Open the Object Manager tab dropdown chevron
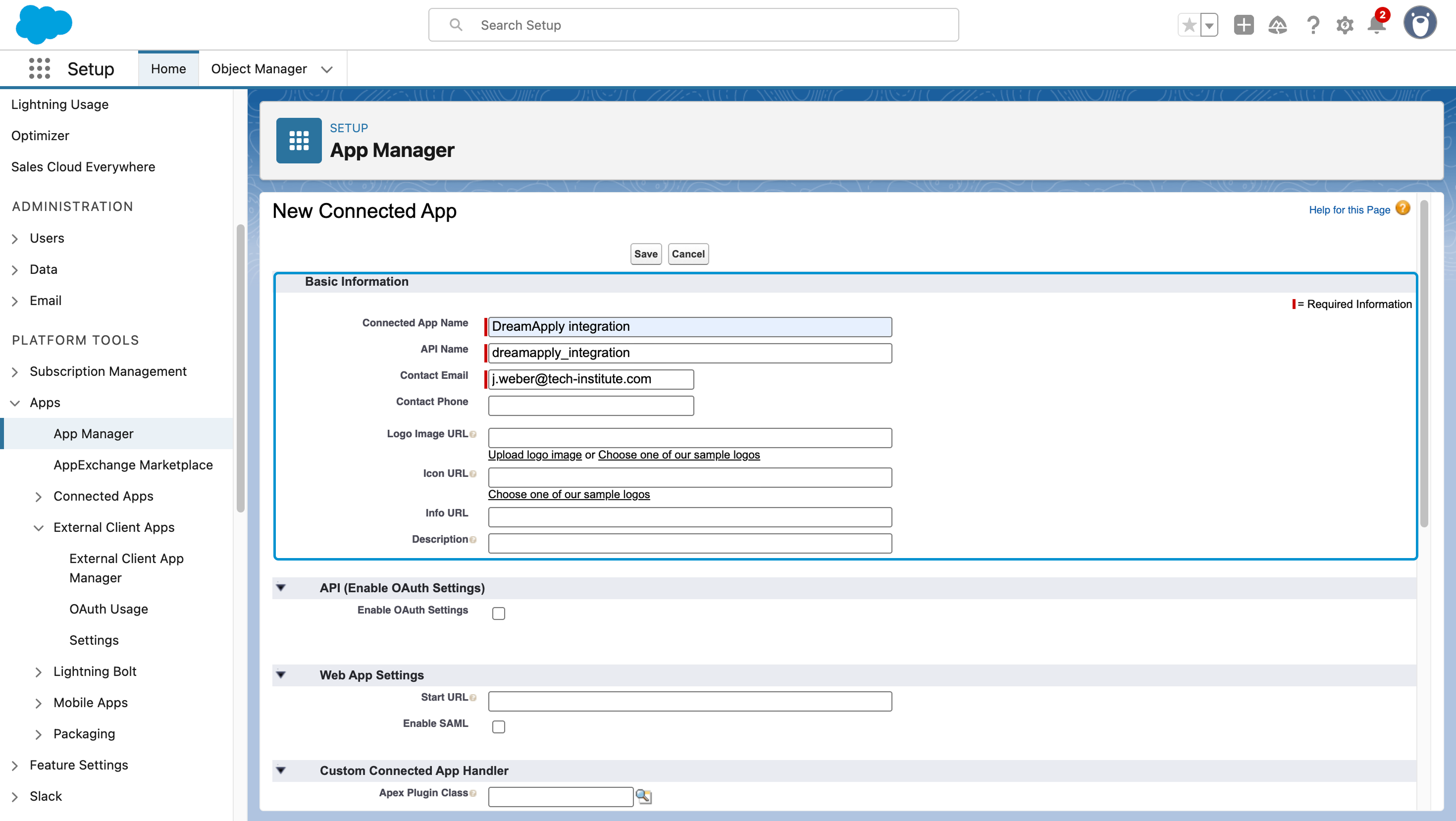This screenshot has width=1456, height=821. [x=326, y=69]
